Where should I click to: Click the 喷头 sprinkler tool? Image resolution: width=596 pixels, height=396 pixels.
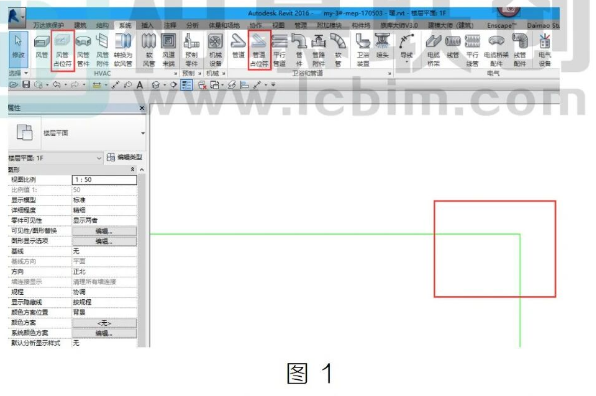coord(382,46)
